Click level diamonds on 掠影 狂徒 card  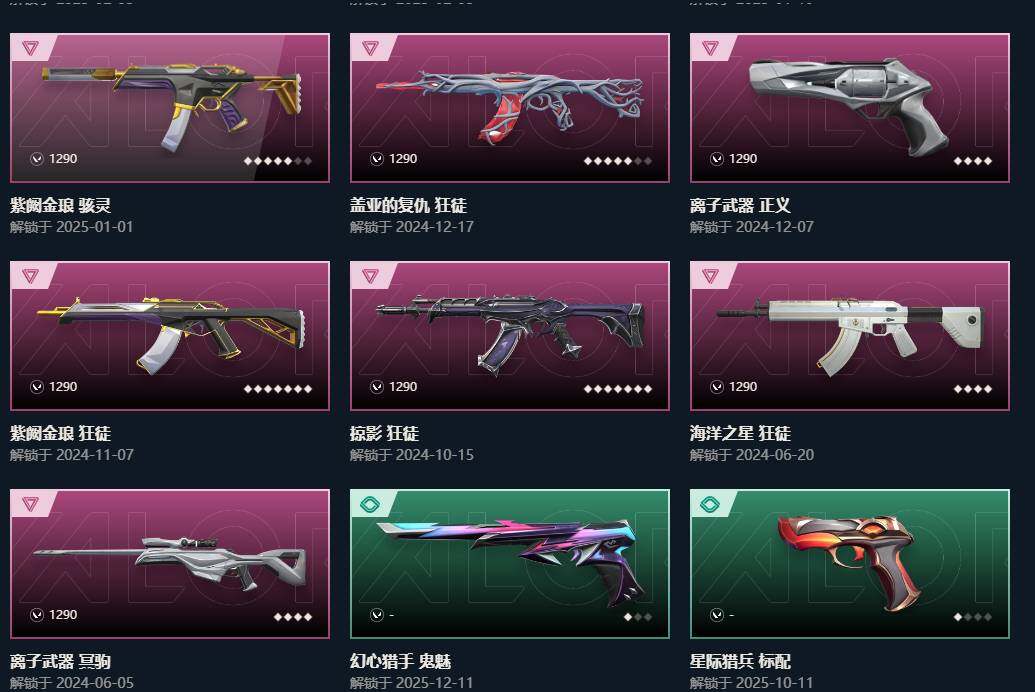pos(618,389)
